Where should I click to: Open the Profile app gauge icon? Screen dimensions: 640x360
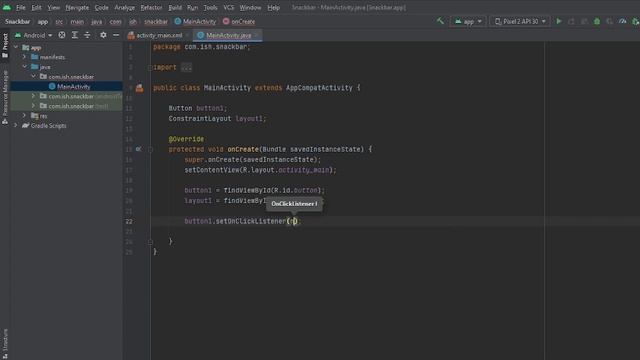click(x=622, y=21)
